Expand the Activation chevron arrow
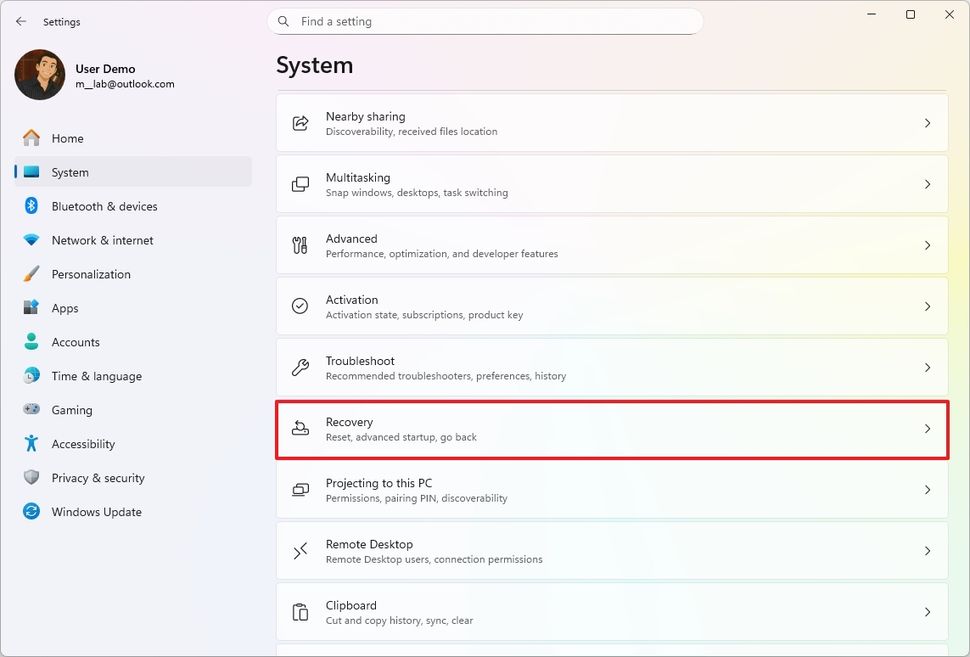Screen dimensions: 970x657 (927, 307)
